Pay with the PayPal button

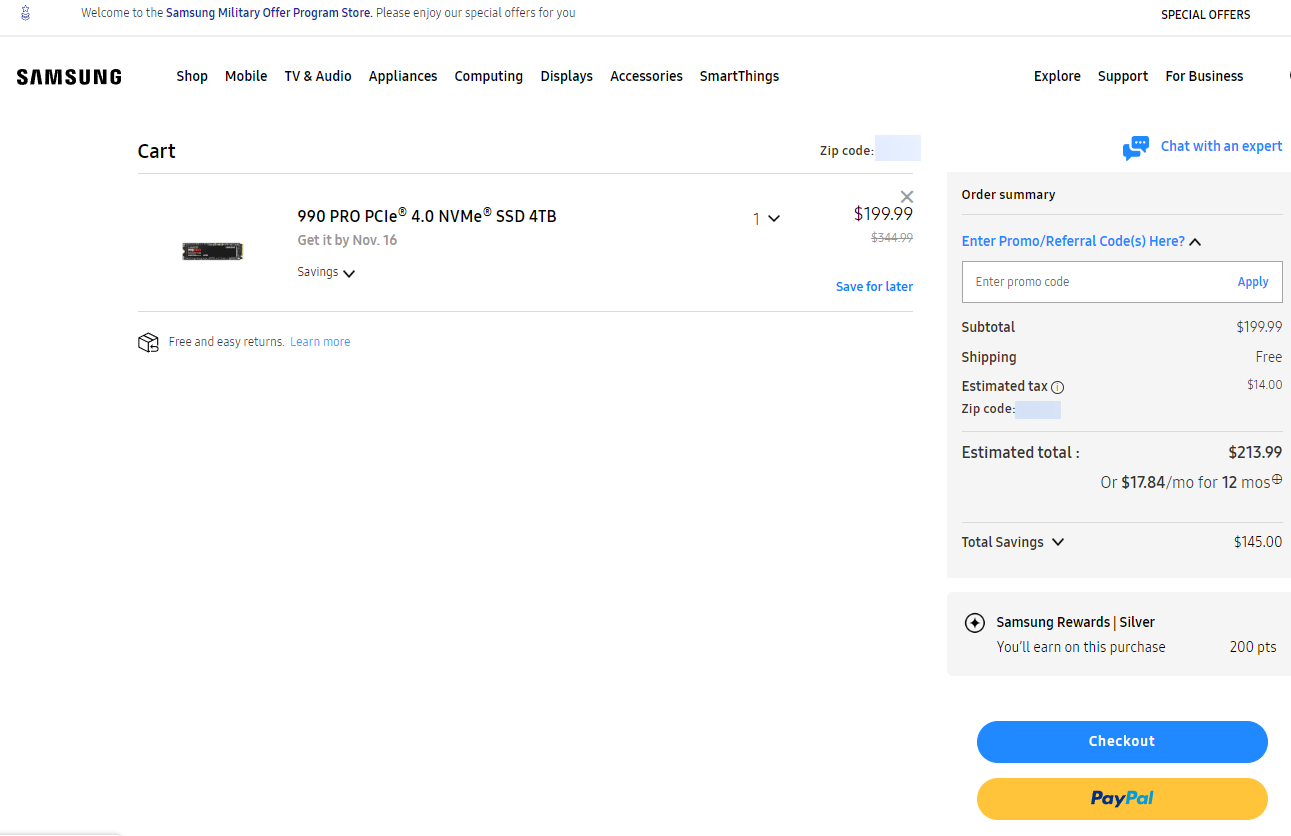[x=1122, y=799]
